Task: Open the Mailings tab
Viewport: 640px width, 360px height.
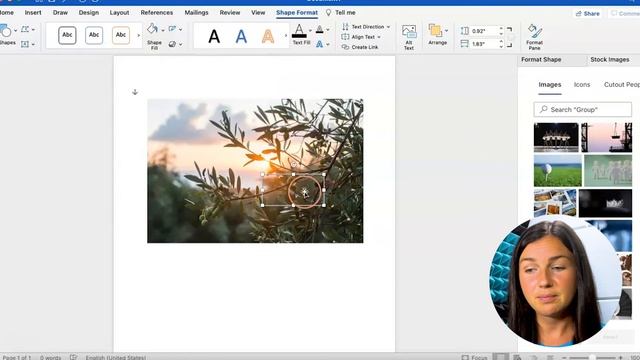Action: 196,13
